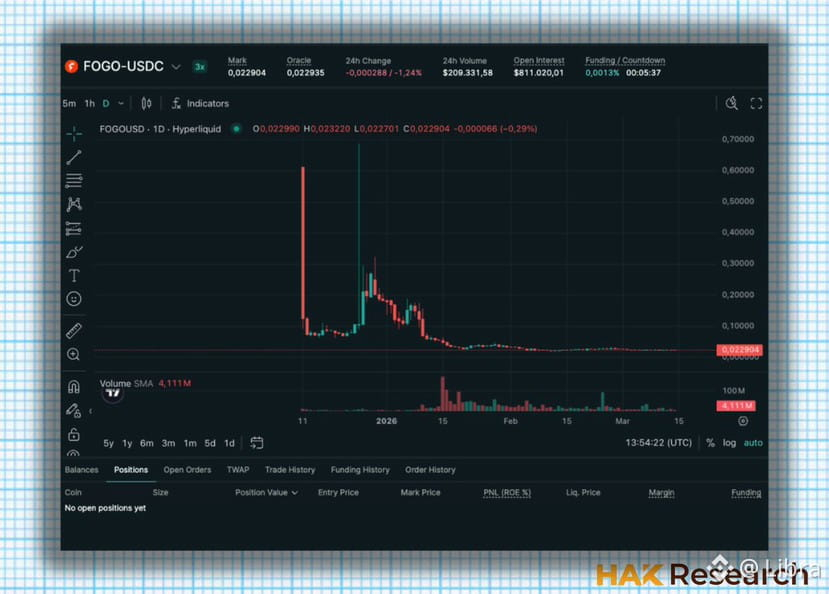Select the trend line drawing tool
Viewport: 829px width, 594px height.
74,157
